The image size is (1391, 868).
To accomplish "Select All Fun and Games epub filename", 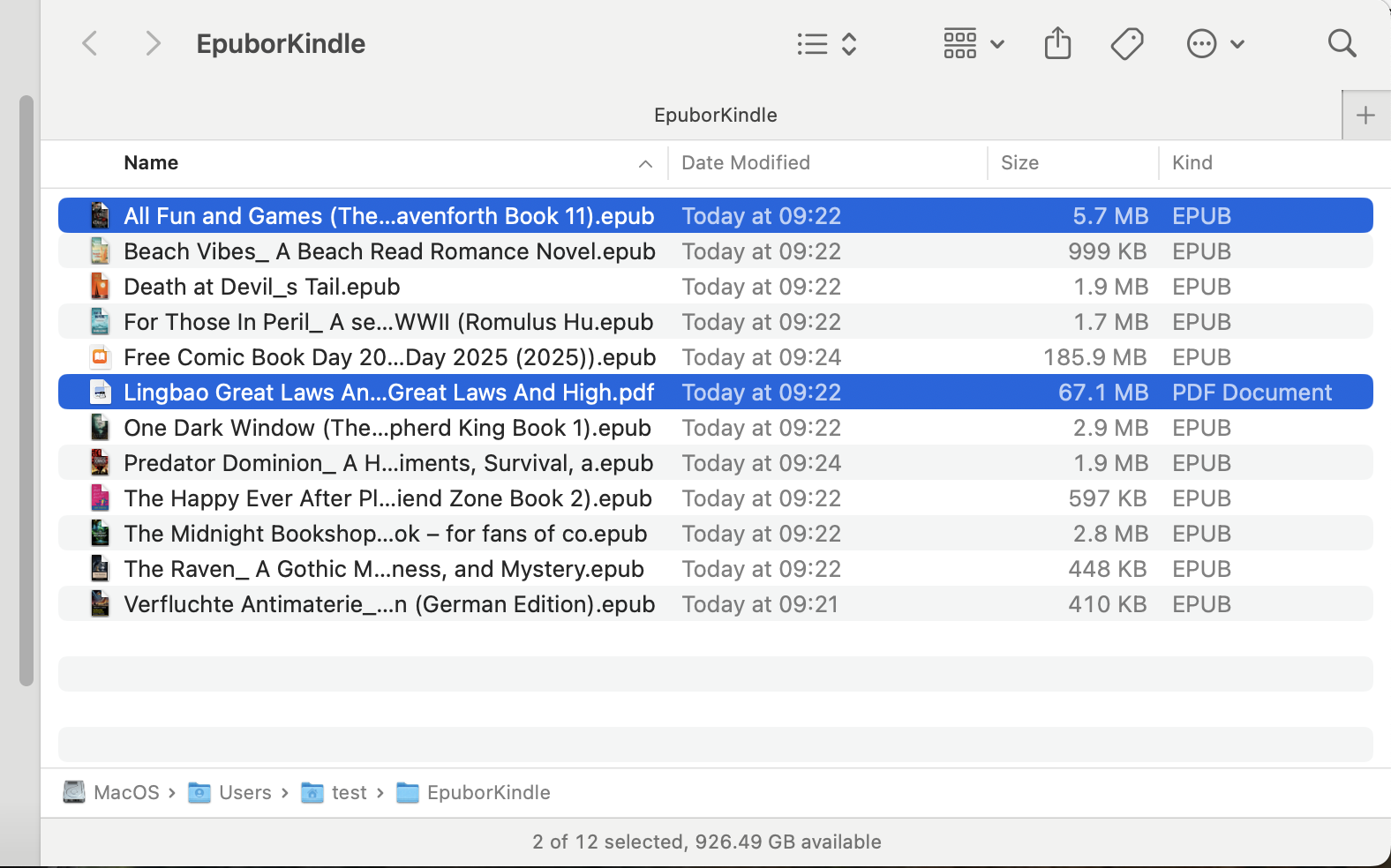I will [389, 216].
